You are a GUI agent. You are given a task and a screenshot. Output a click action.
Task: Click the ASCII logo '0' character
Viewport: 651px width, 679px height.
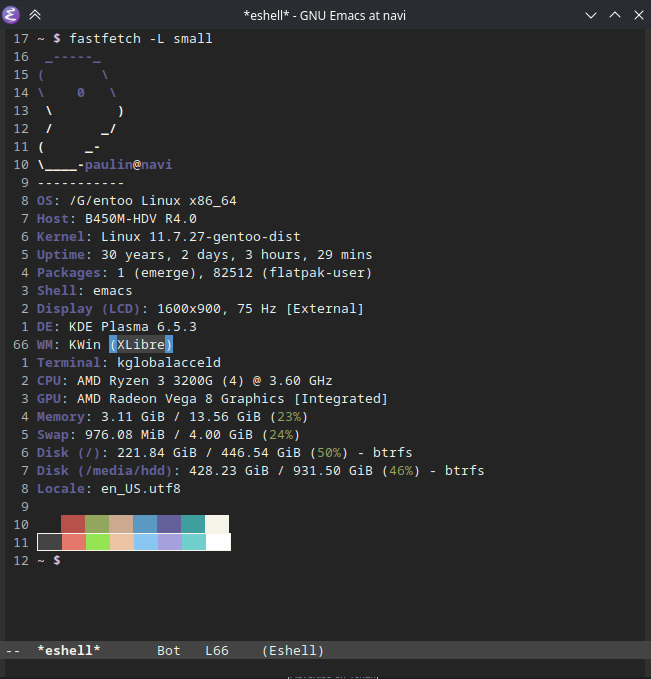pos(81,93)
